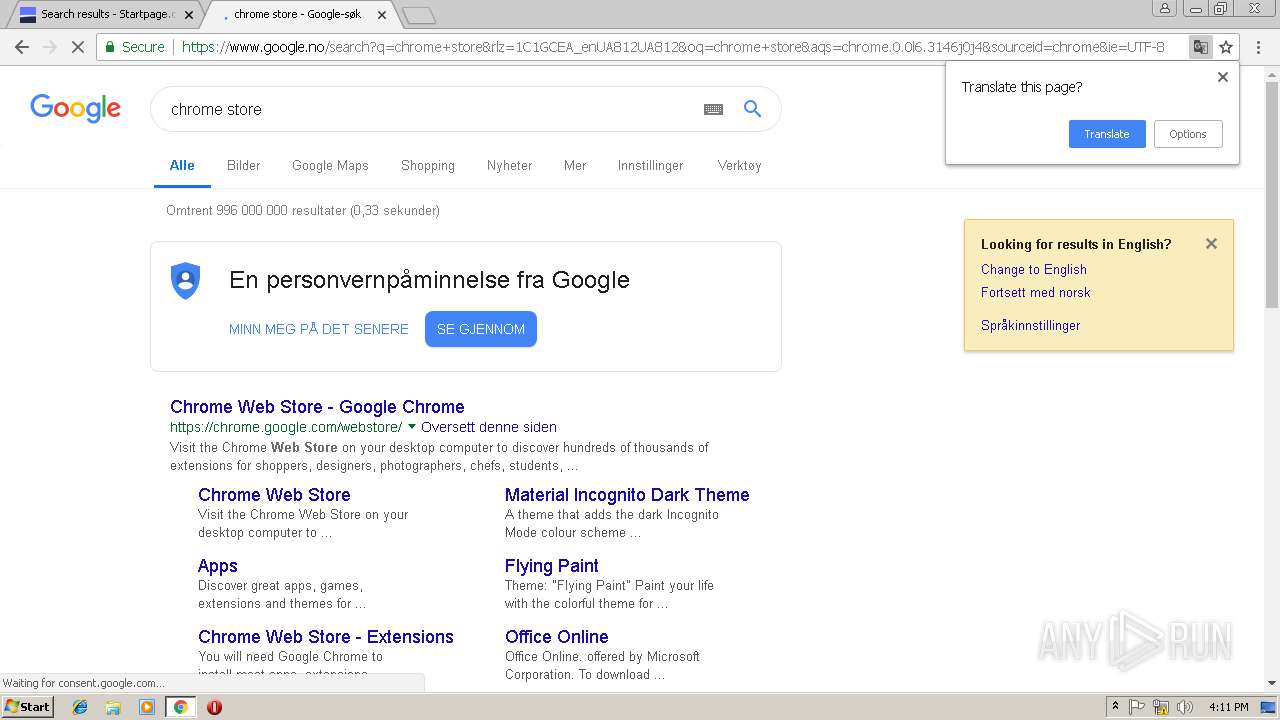Click the blue magnifier search icon

click(x=752, y=109)
